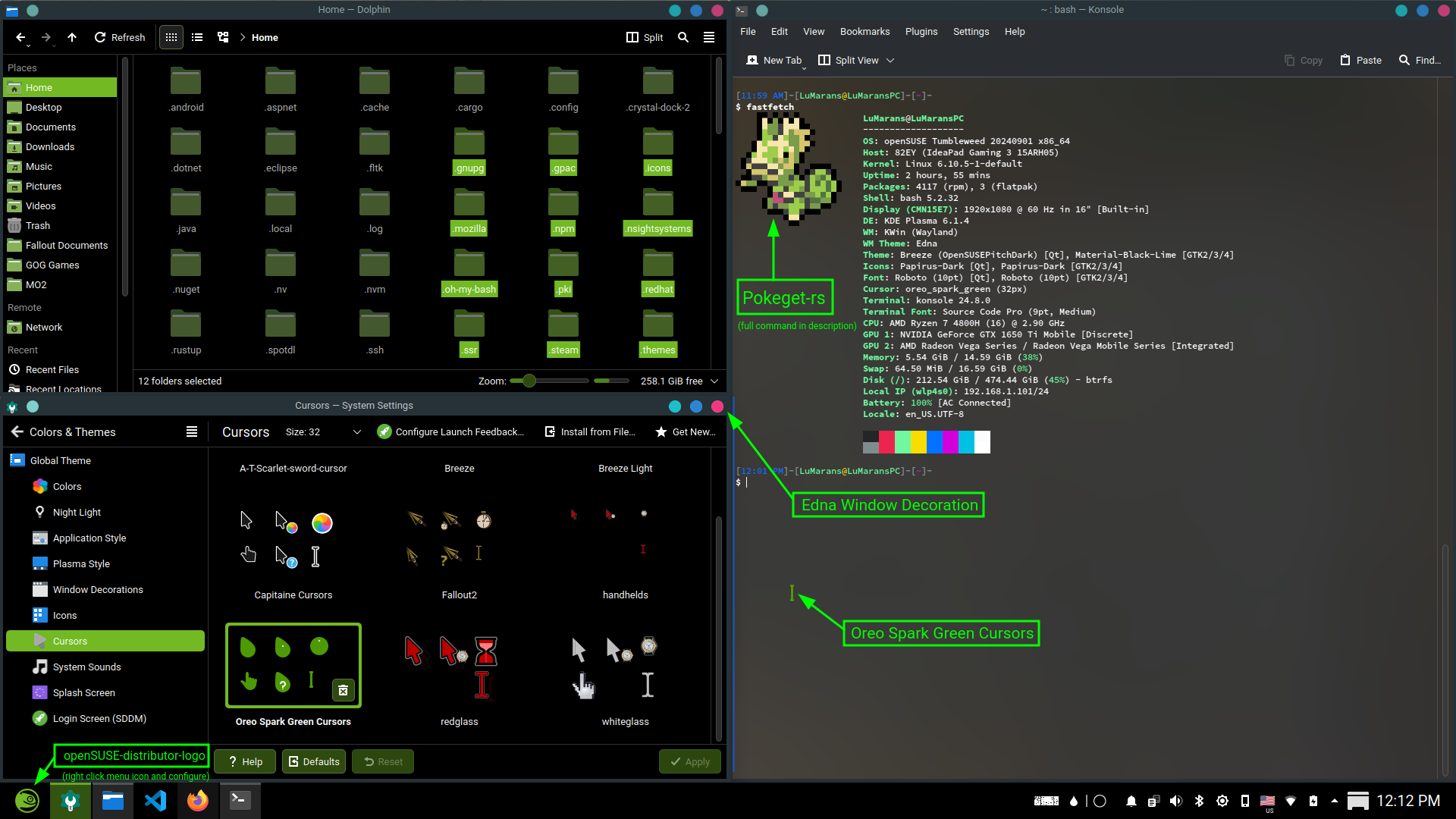1456x819 pixels.
Task: Expand Split View dropdown arrow in Konsole
Action: tap(891, 60)
